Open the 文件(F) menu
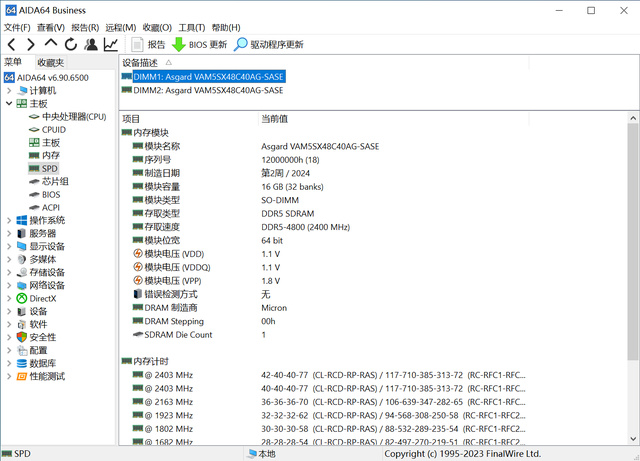Screen dimensions: 640x461 coord(17,27)
